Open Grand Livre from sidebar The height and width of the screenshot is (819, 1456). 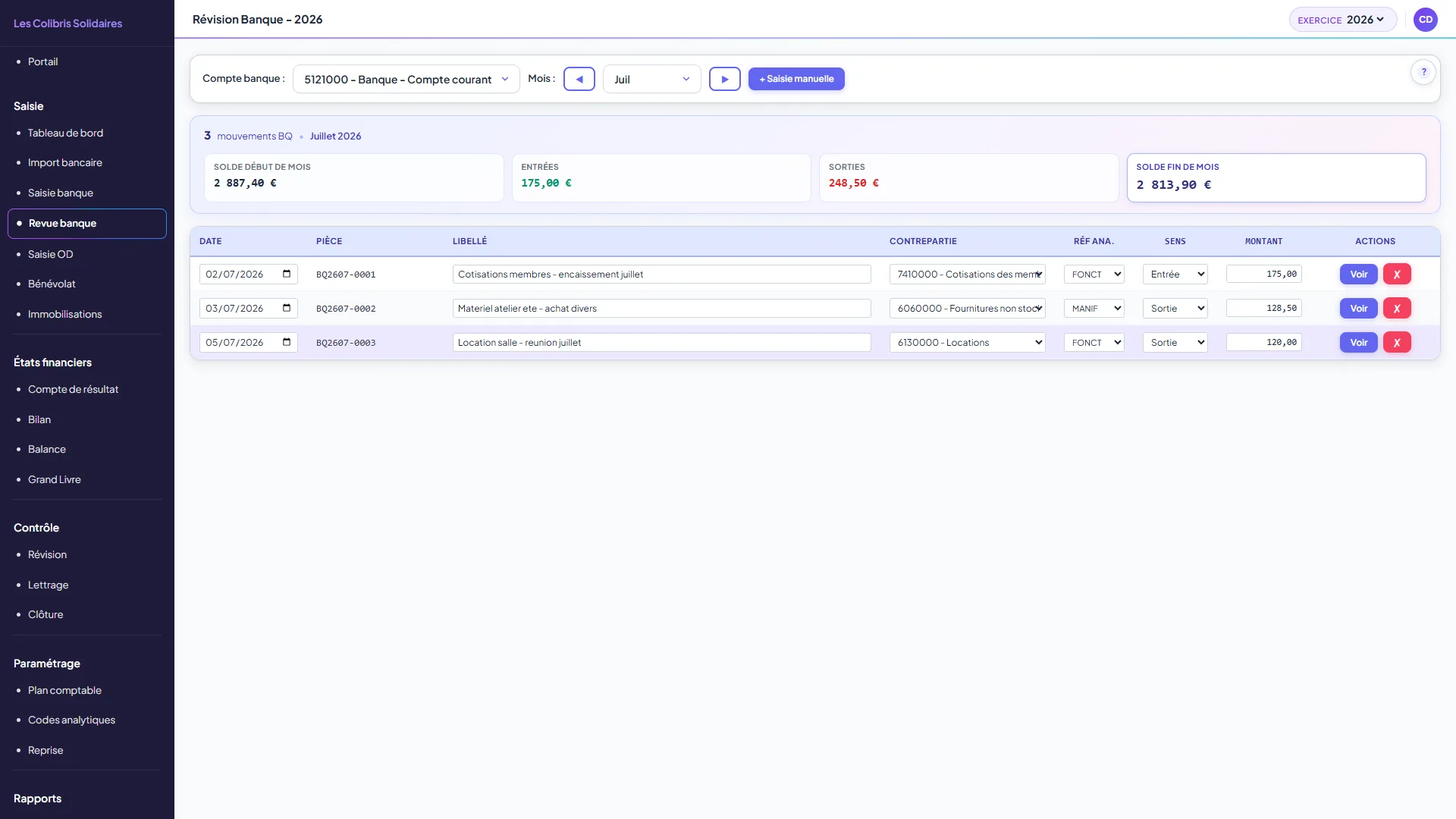pyautogui.click(x=55, y=479)
